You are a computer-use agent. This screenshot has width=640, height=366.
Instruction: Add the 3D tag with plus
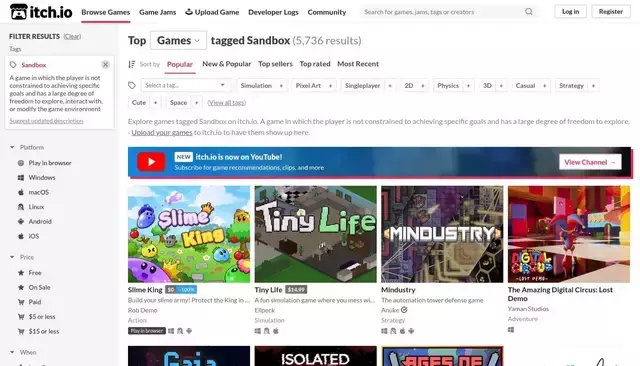coord(502,86)
